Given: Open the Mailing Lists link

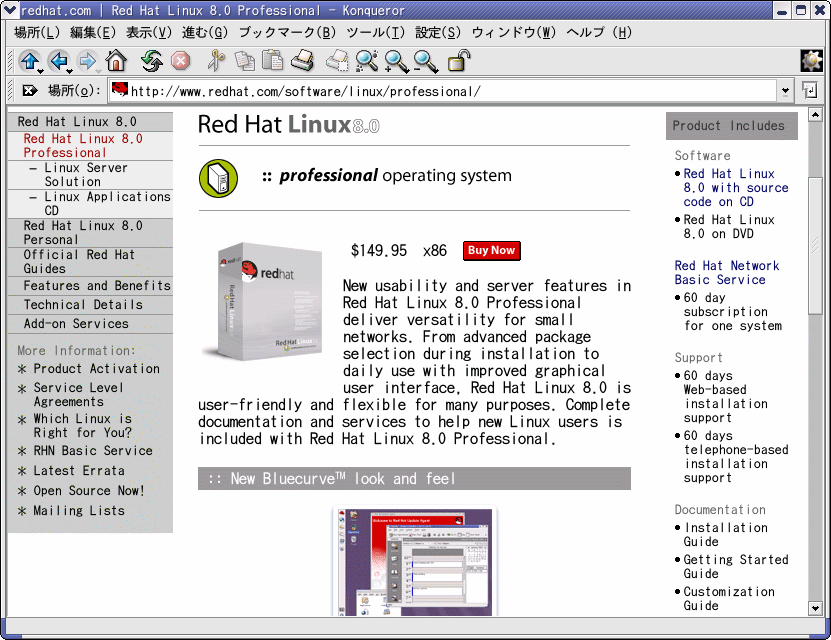Looking at the screenshot, I should point(79,511).
